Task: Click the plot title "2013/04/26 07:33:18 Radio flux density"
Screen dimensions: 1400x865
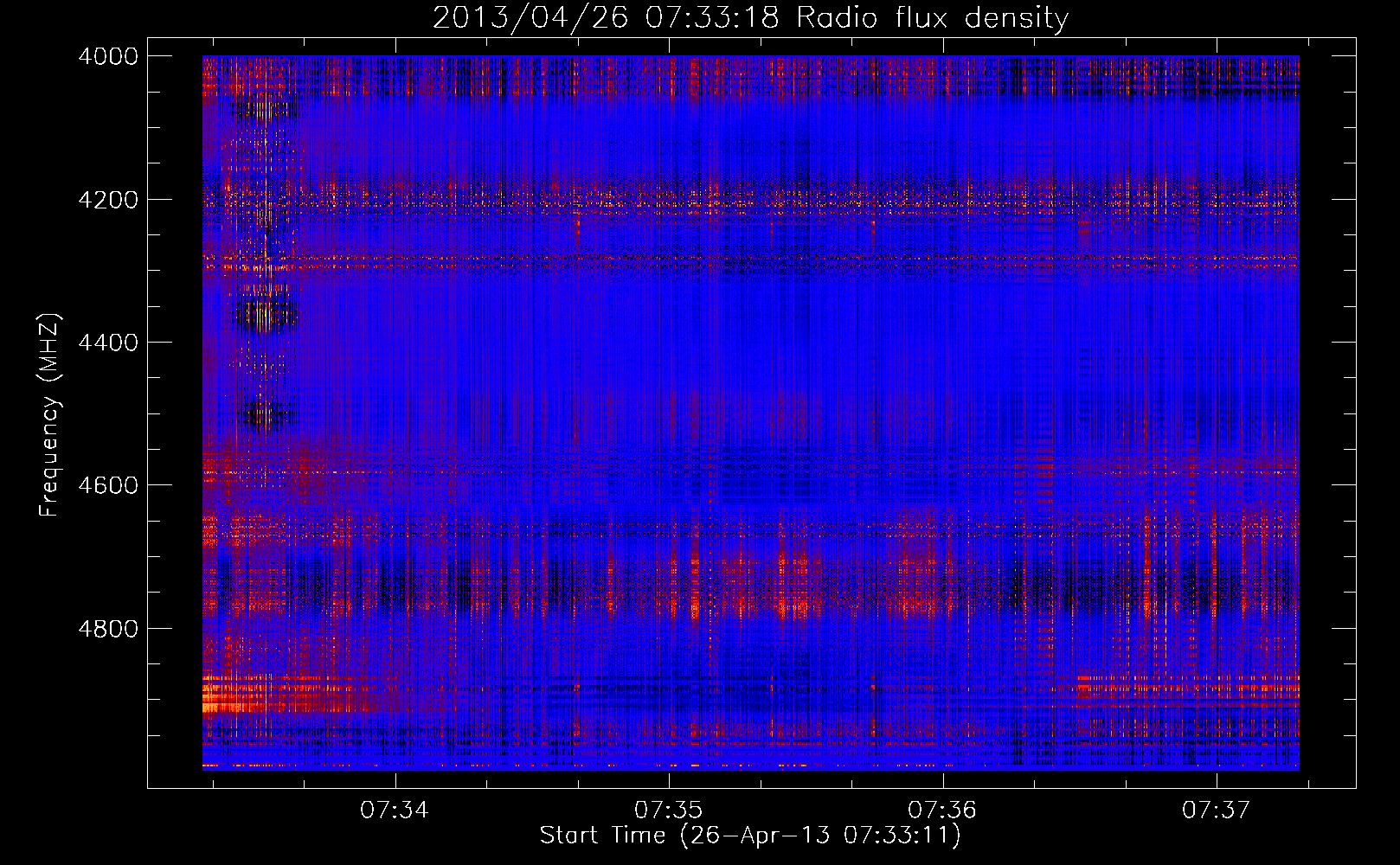Action: click(750, 17)
